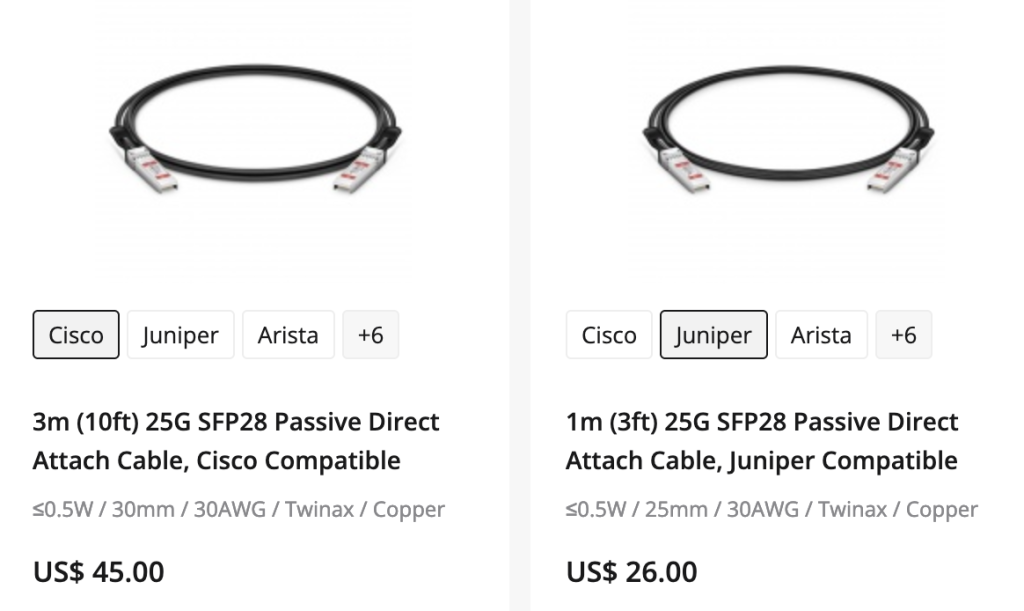Click the 30mm specs line under Cisco cable
1024x611 pixels.
(x=238, y=509)
